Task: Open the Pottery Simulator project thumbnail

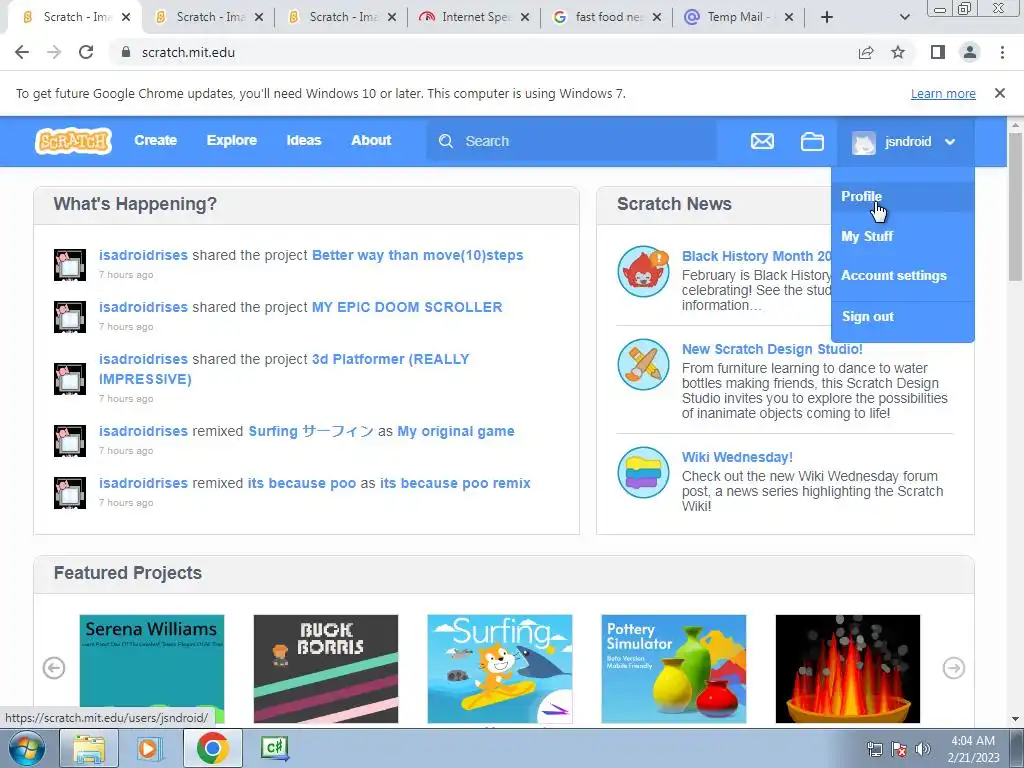Action: [x=673, y=669]
